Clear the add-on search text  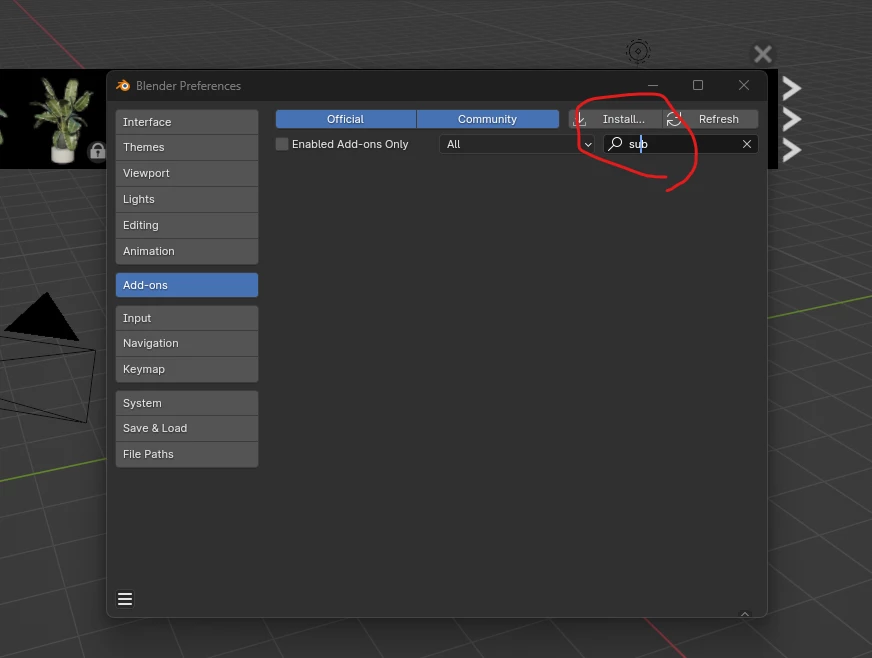(747, 144)
